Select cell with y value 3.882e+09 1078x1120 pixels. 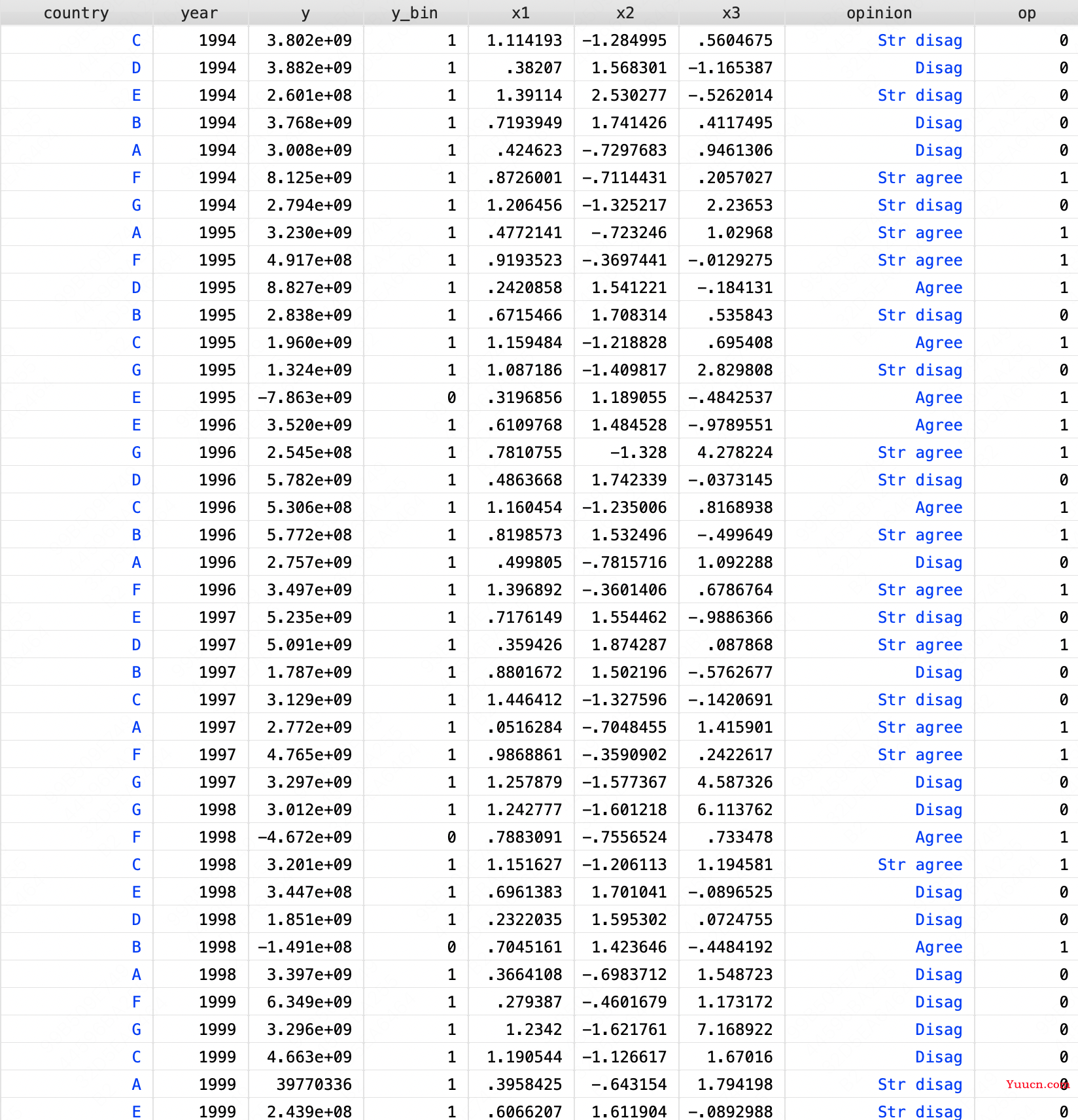coord(309,68)
